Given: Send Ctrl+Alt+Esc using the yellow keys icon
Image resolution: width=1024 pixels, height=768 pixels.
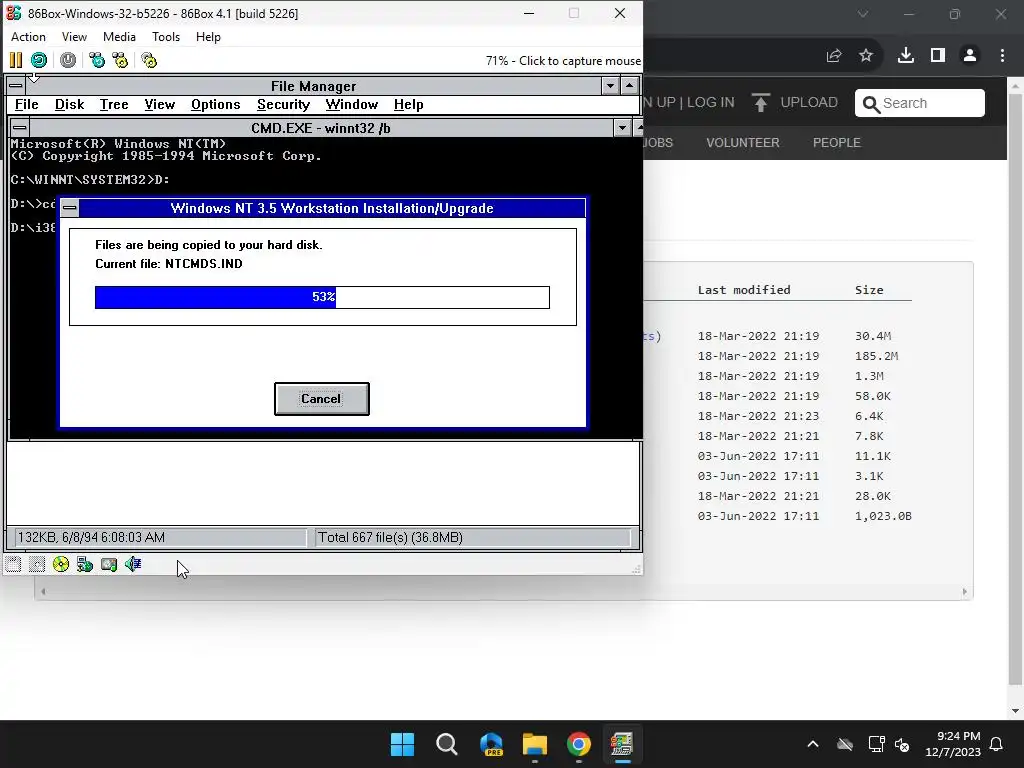Looking at the screenshot, I should pos(121,61).
